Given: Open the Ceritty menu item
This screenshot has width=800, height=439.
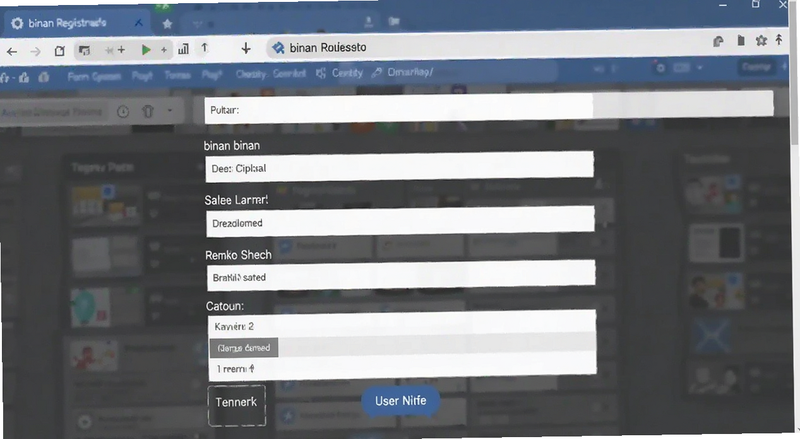Looking at the screenshot, I should 347,73.
